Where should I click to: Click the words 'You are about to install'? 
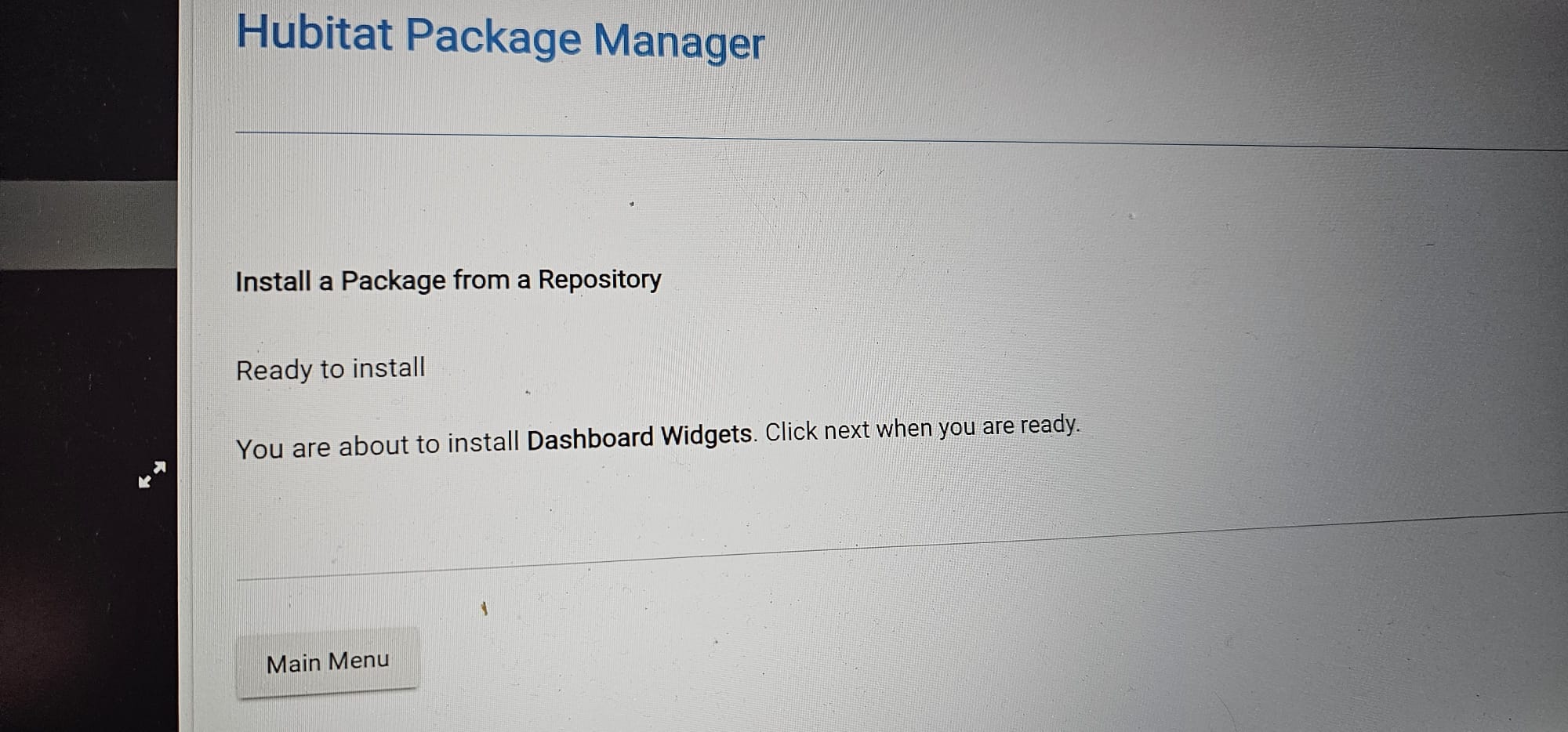[x=378, y=446]
